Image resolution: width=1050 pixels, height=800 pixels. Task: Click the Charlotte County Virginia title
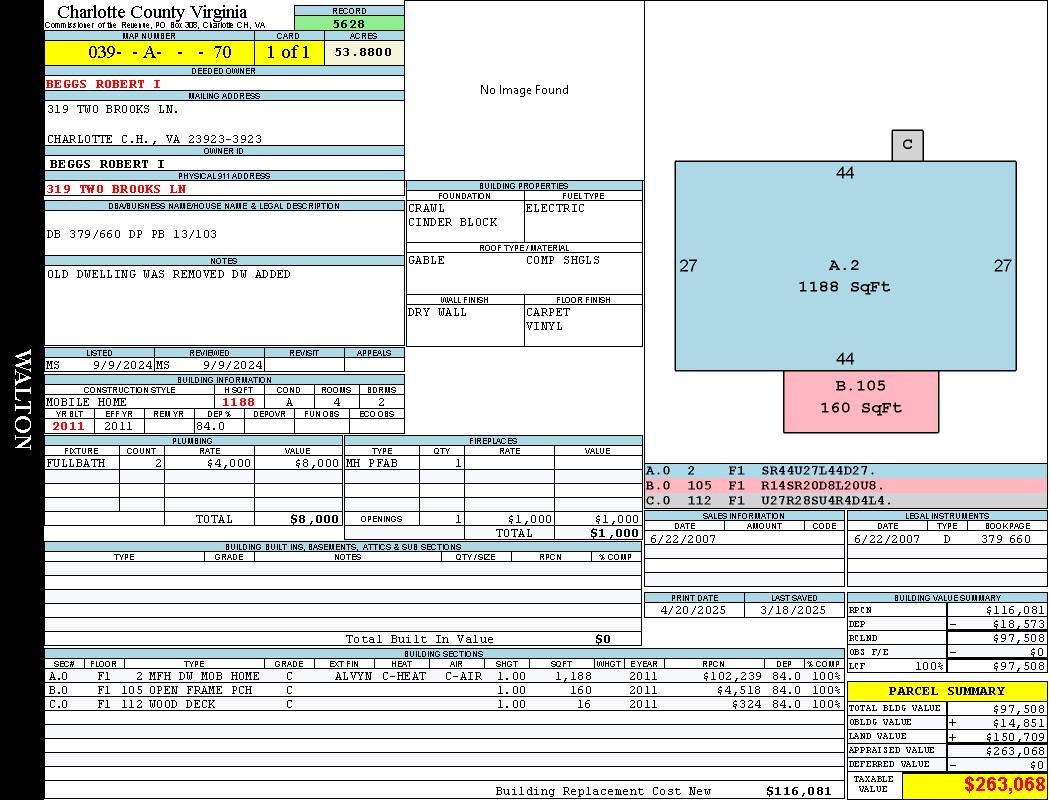(x=152, y=12)
